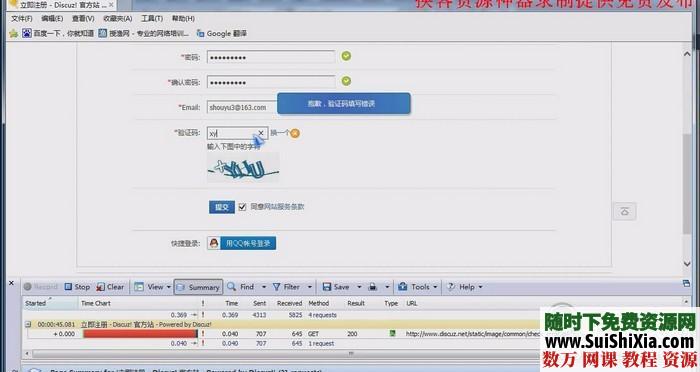700x372 pixels.
Task: Click the page scrollbar down arrow
Action: (x=687, y=264)
